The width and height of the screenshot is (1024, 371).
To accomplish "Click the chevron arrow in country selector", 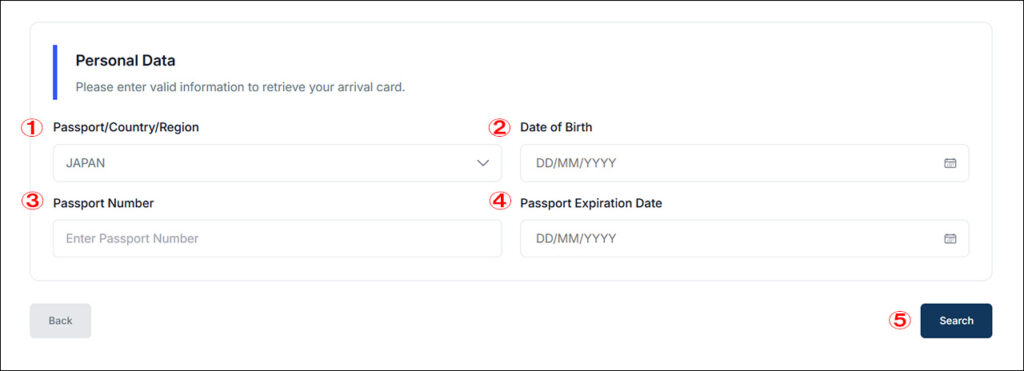I will pos(483,163).
